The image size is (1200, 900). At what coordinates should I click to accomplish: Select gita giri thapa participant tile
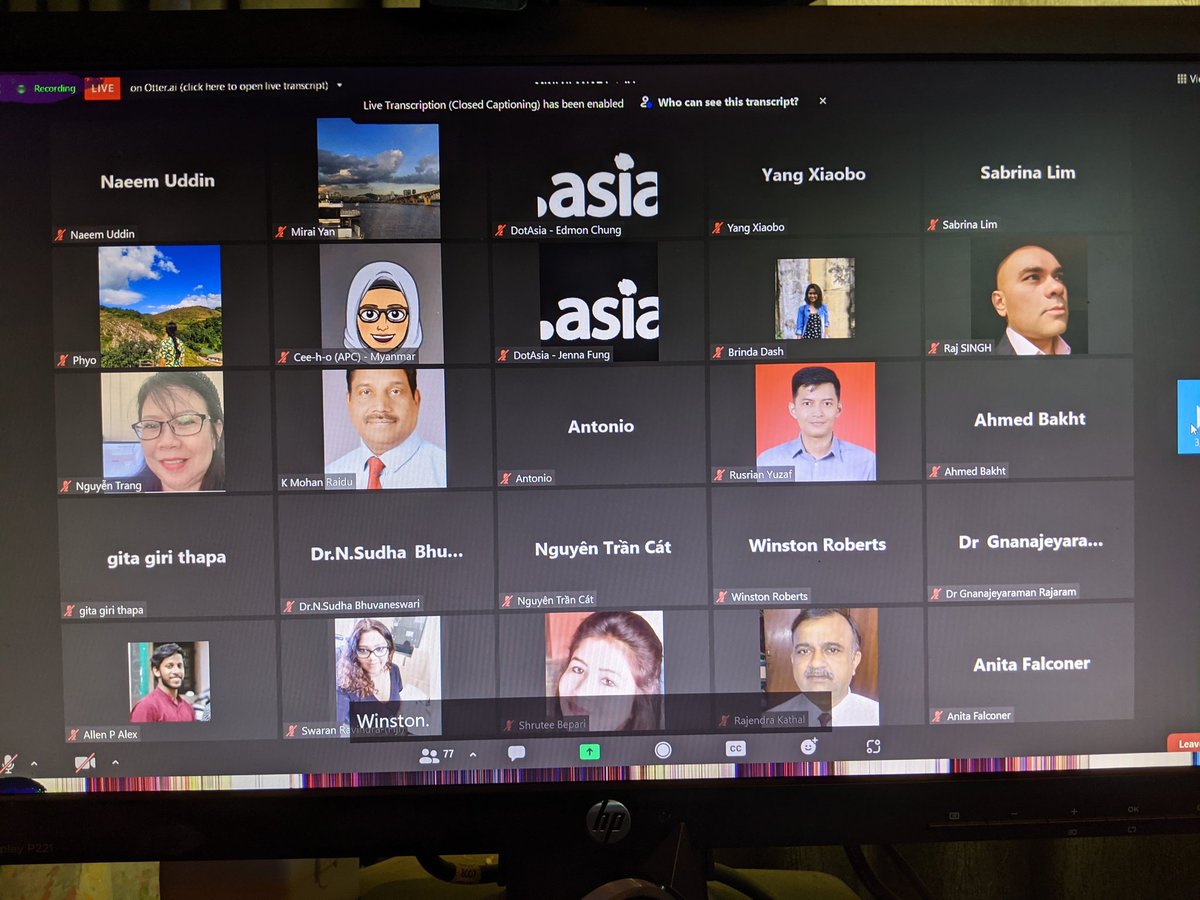click(166, 558)
